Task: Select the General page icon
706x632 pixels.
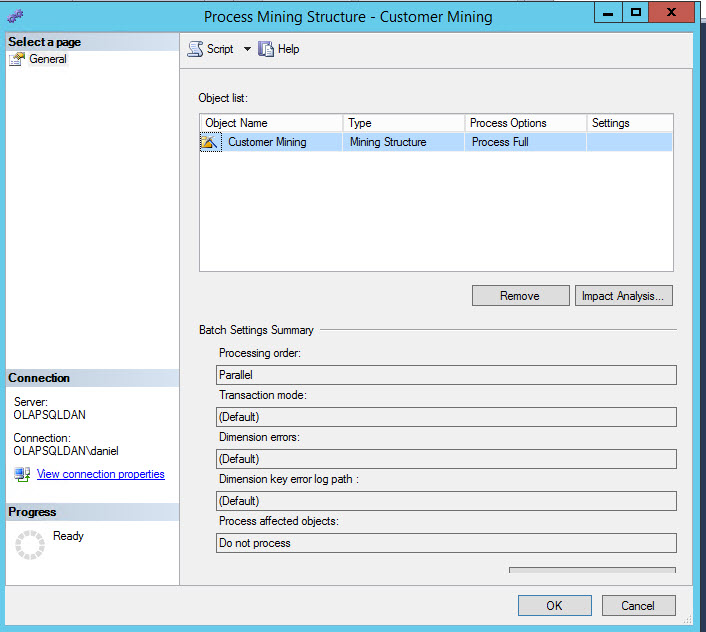Action: pos(17,59)
